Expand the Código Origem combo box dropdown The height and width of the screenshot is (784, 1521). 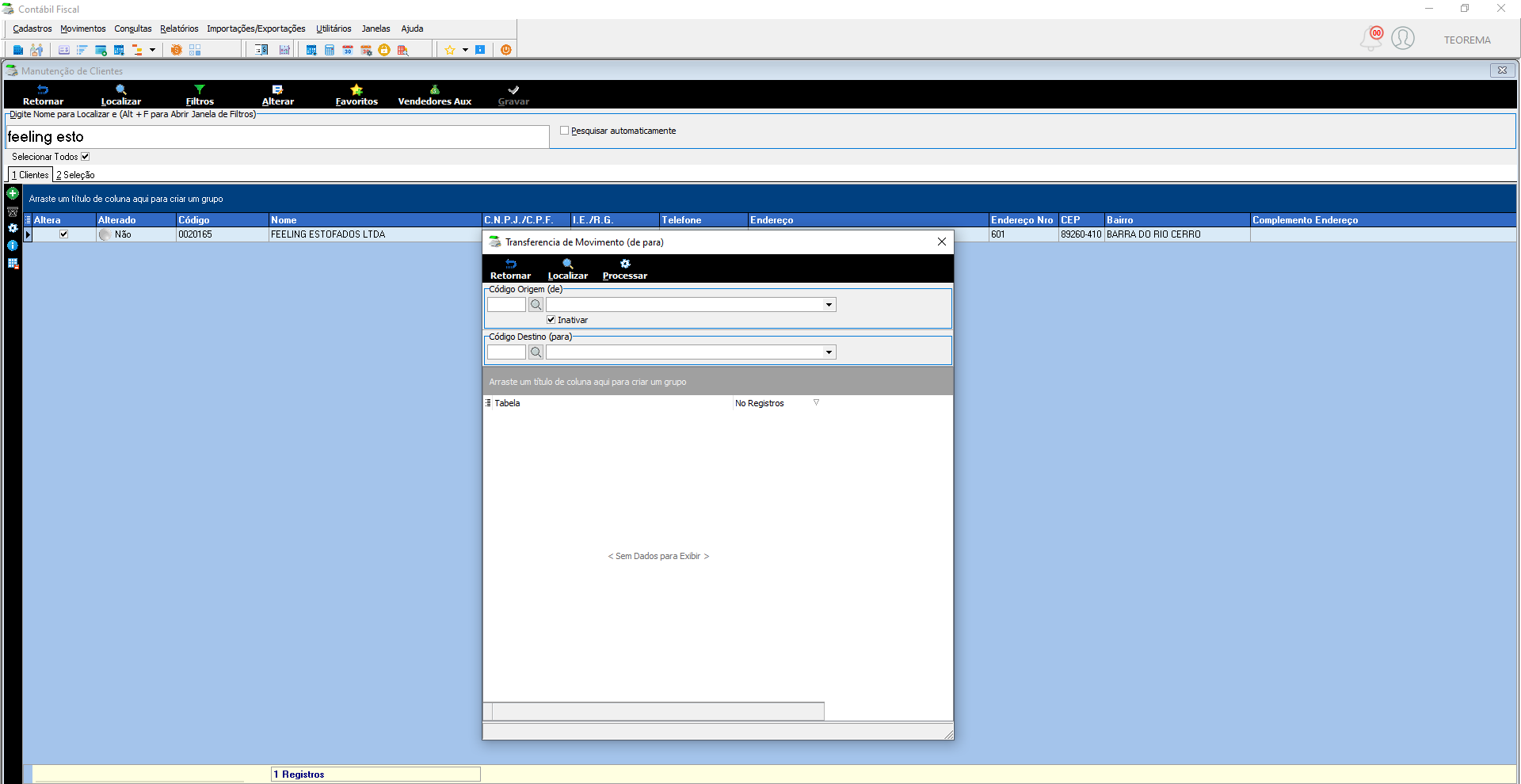[x=829, y=305]
